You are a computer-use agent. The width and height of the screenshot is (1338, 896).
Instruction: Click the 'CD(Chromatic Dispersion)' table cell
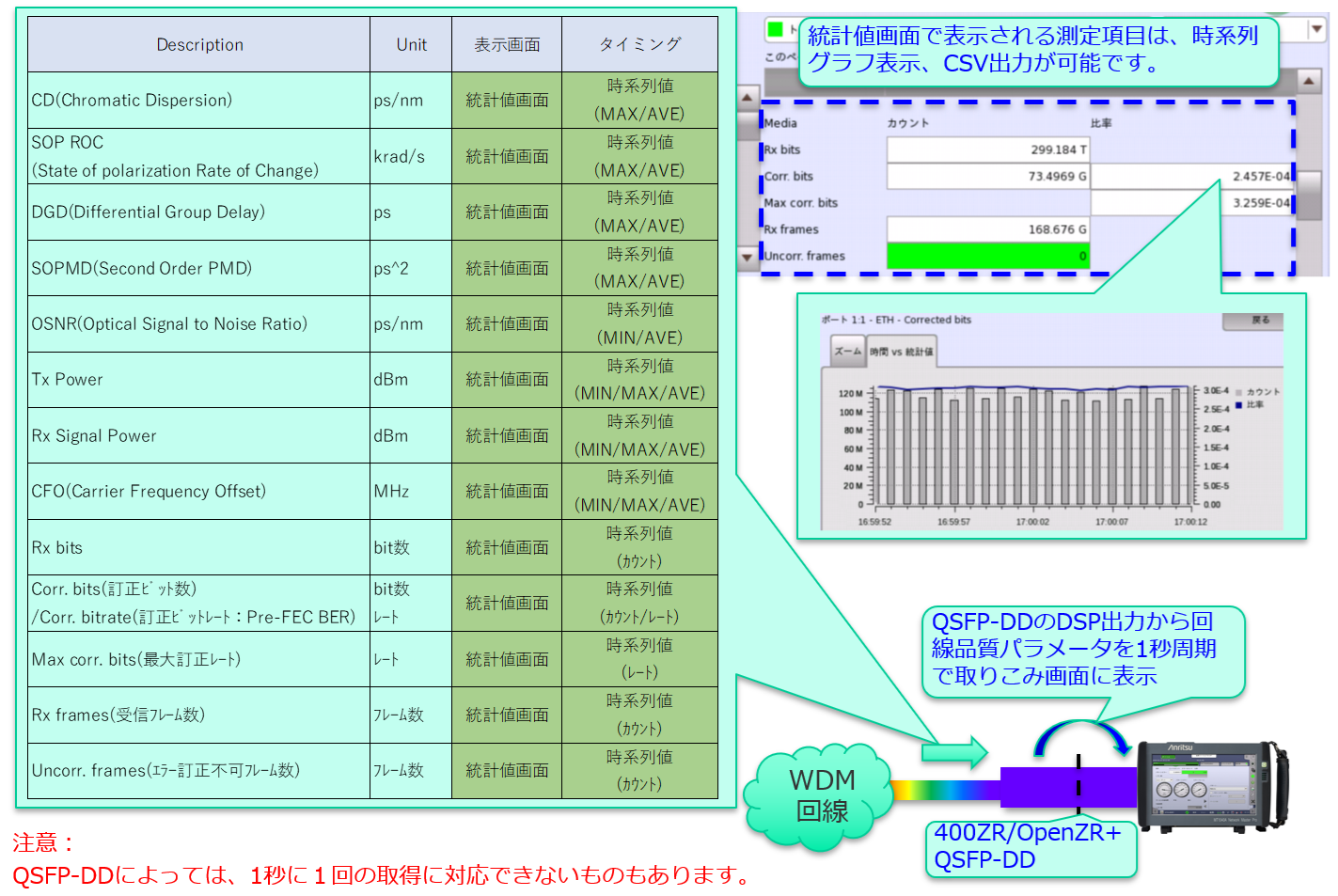click(x=199, y=100)
